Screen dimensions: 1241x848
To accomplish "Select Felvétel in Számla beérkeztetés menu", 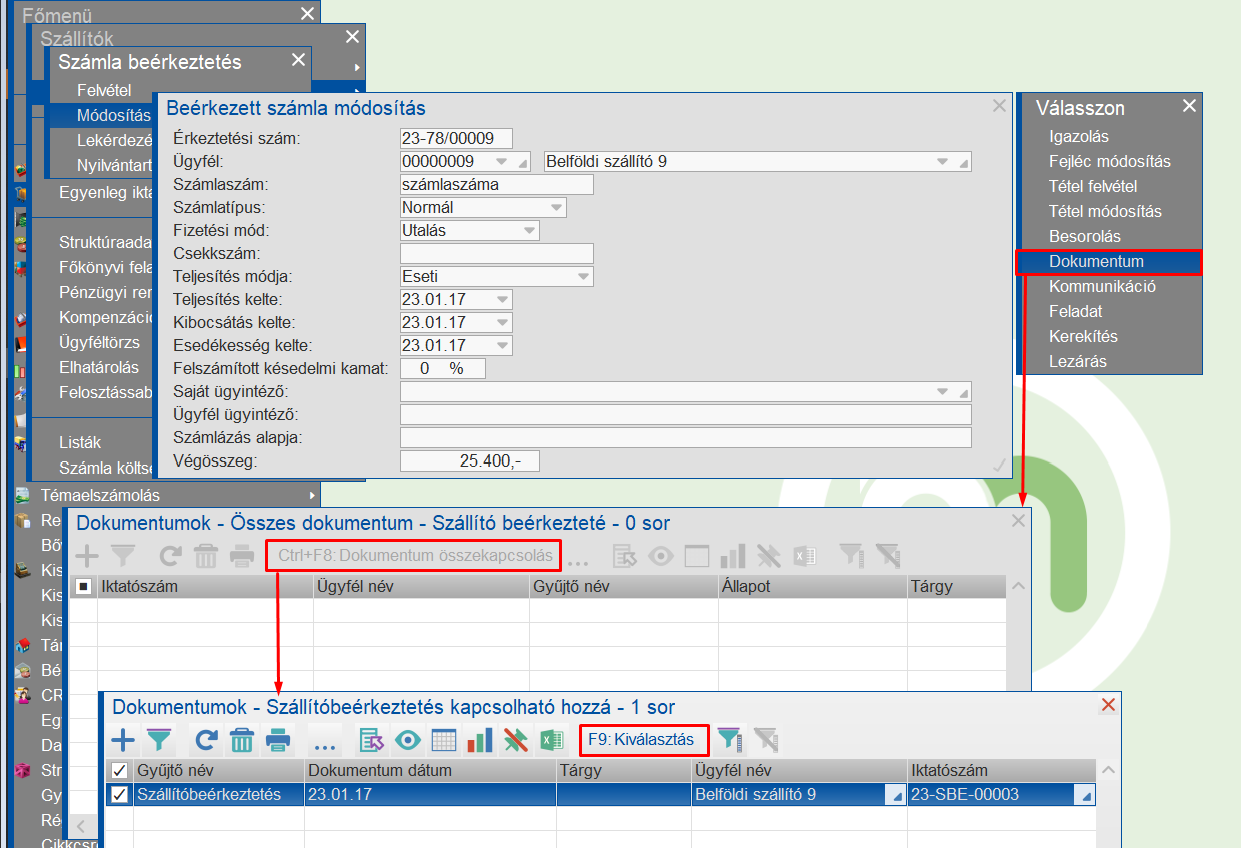I will [105, 90].
